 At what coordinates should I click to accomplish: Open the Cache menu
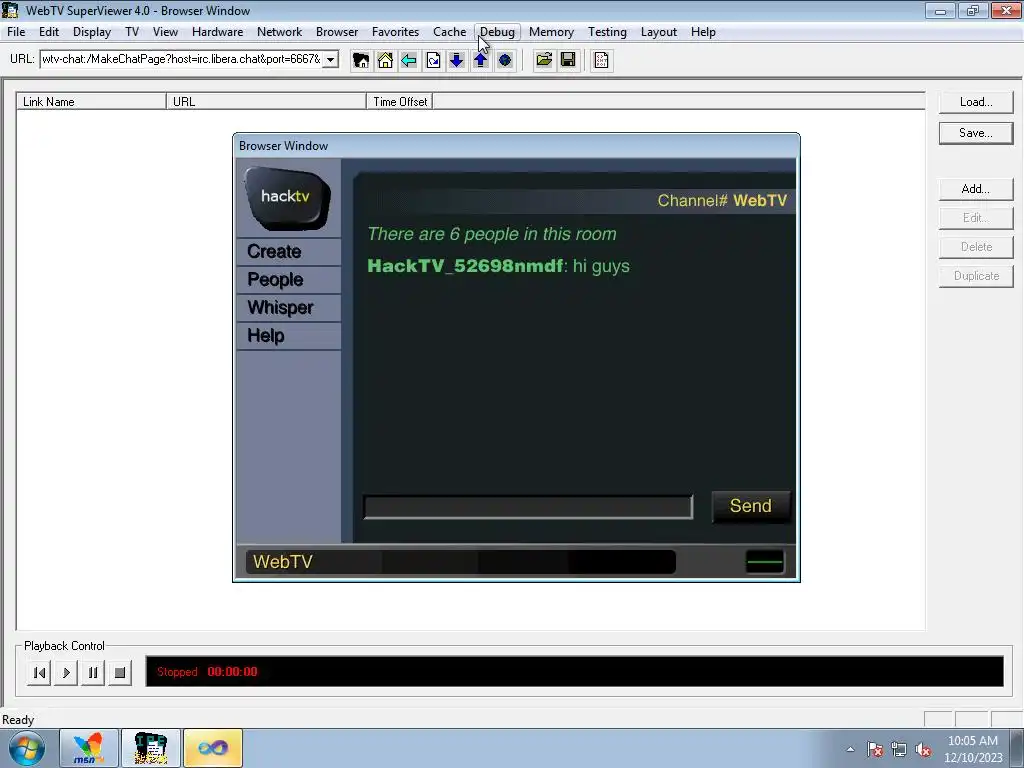coord(450,32)
